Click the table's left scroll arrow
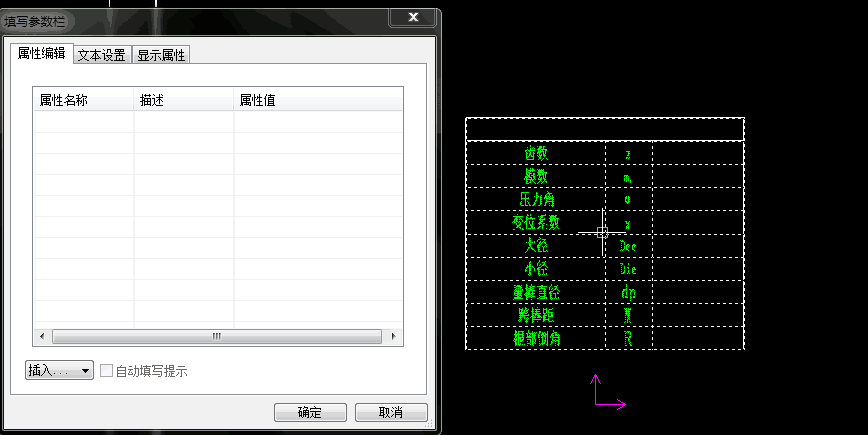Viewport: 868px width, 435px height. point(42,336)
